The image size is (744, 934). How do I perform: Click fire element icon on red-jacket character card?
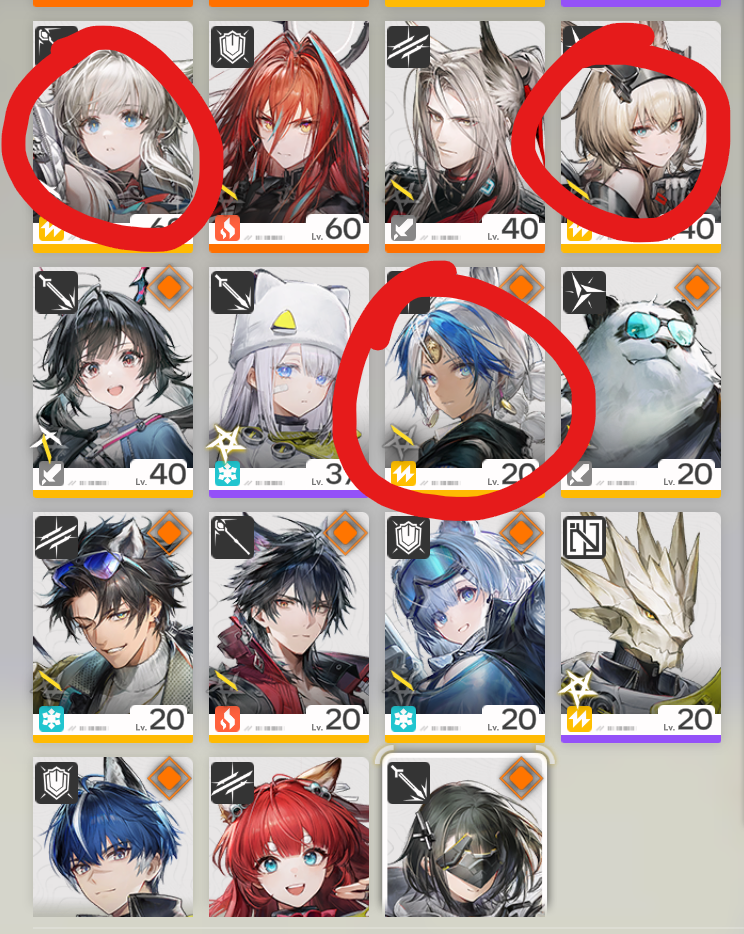pos(228,719)
